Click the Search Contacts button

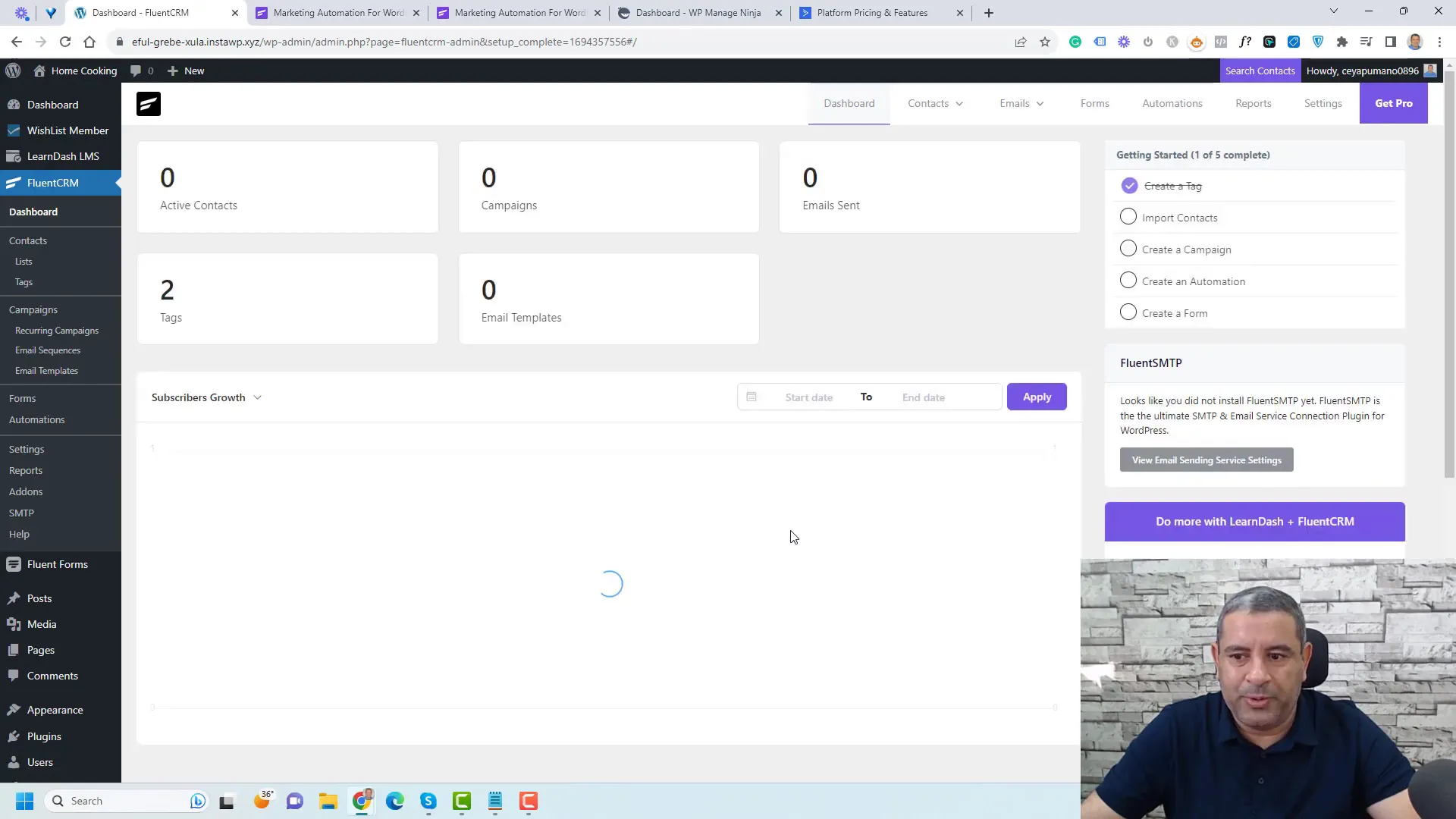(x=1260, y=71)
